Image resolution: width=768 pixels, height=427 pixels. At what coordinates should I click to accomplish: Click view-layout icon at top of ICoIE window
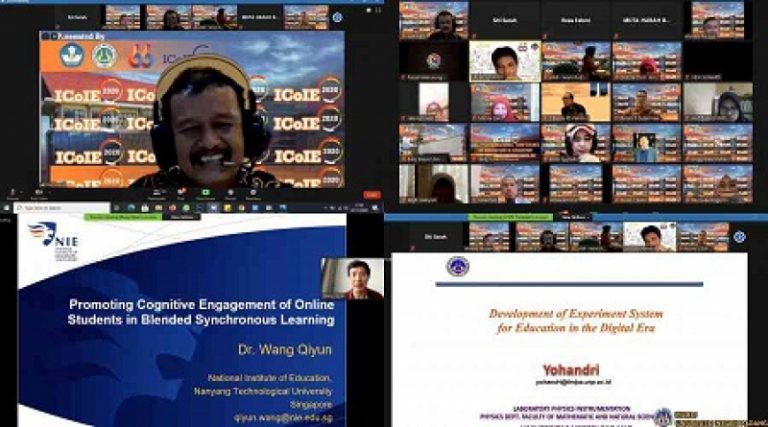click(x=378, y=10)
